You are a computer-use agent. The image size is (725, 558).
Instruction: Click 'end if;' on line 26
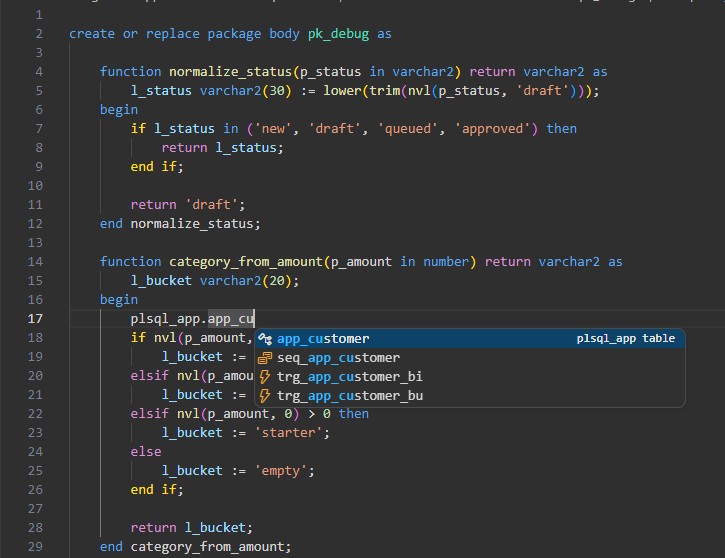click(x=157, y=490)
